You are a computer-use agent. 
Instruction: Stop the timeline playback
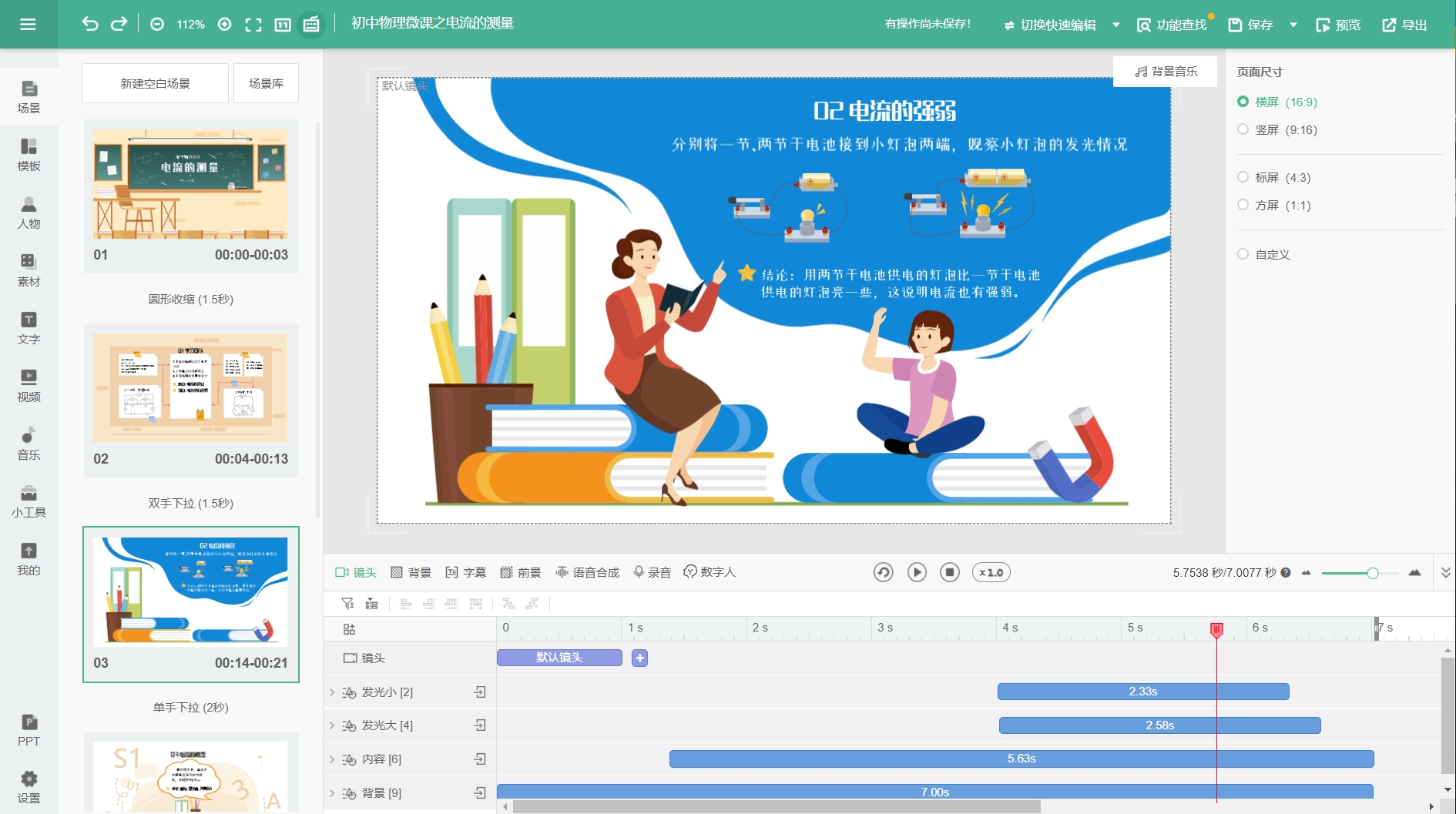tap(950, 572)
